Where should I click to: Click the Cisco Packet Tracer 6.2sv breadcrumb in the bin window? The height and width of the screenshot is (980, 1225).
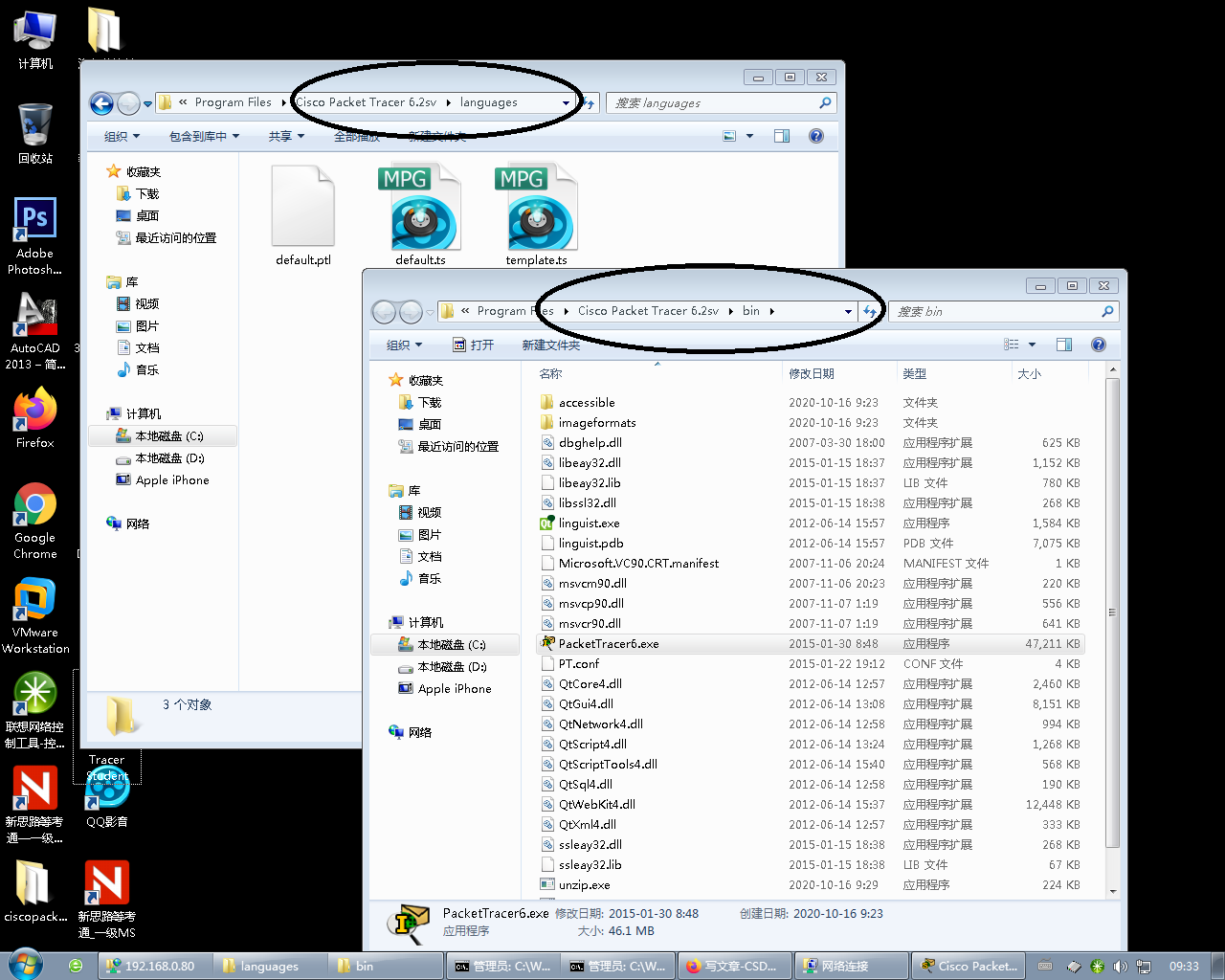click(648, 311)
